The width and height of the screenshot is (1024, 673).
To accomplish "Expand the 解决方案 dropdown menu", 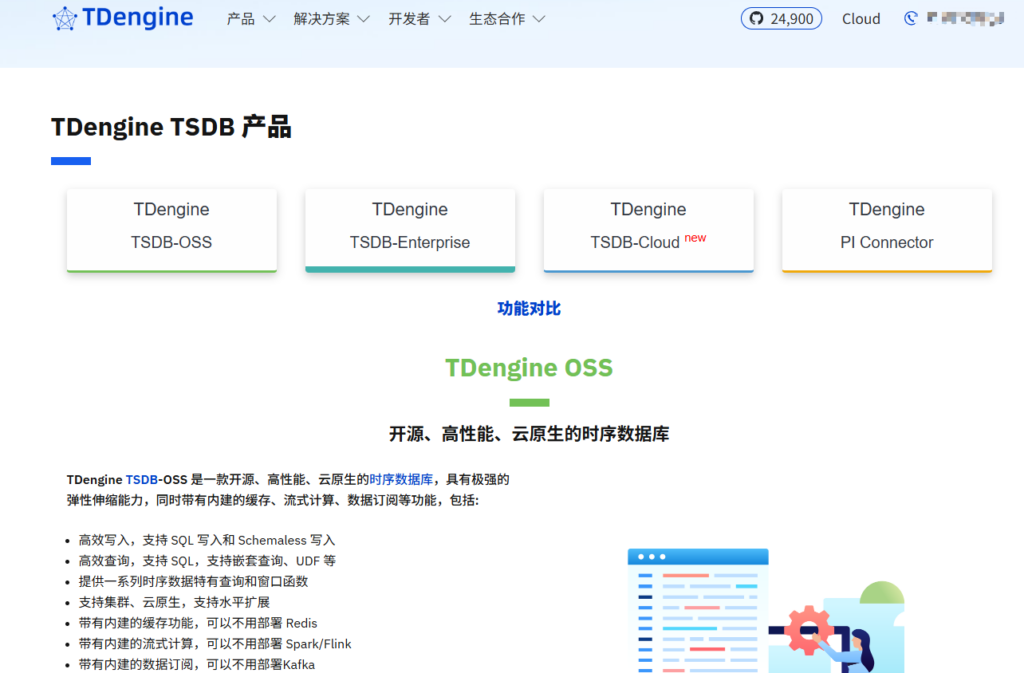I will 331,19.
